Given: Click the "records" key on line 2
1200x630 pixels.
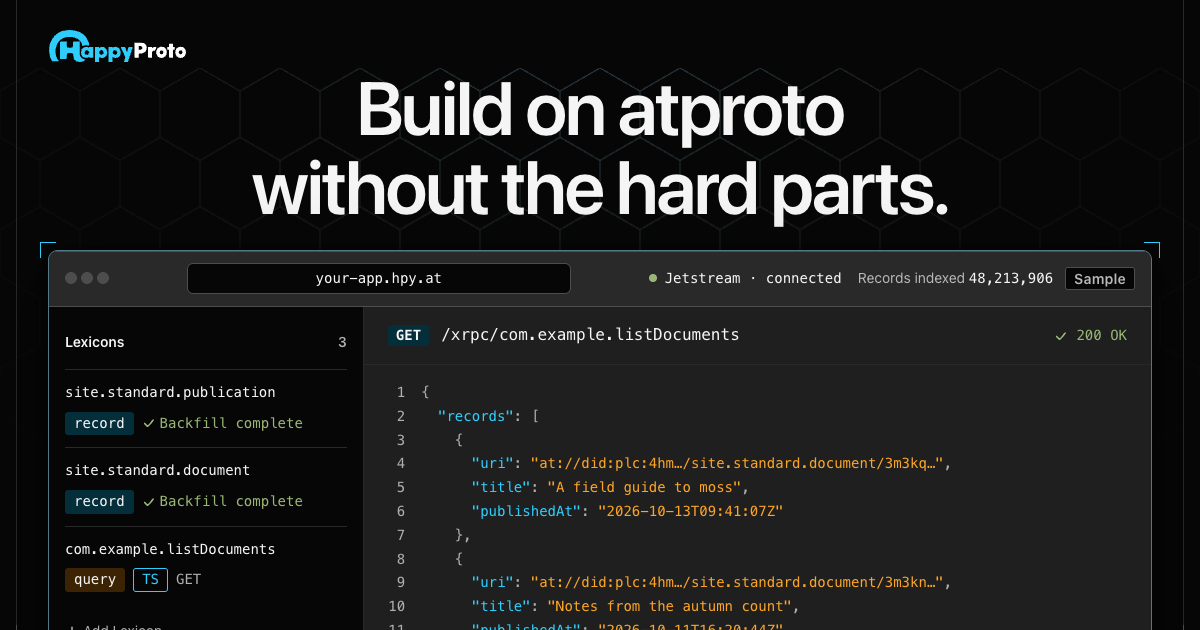Looking at the screenshot, I should (476, 416).
